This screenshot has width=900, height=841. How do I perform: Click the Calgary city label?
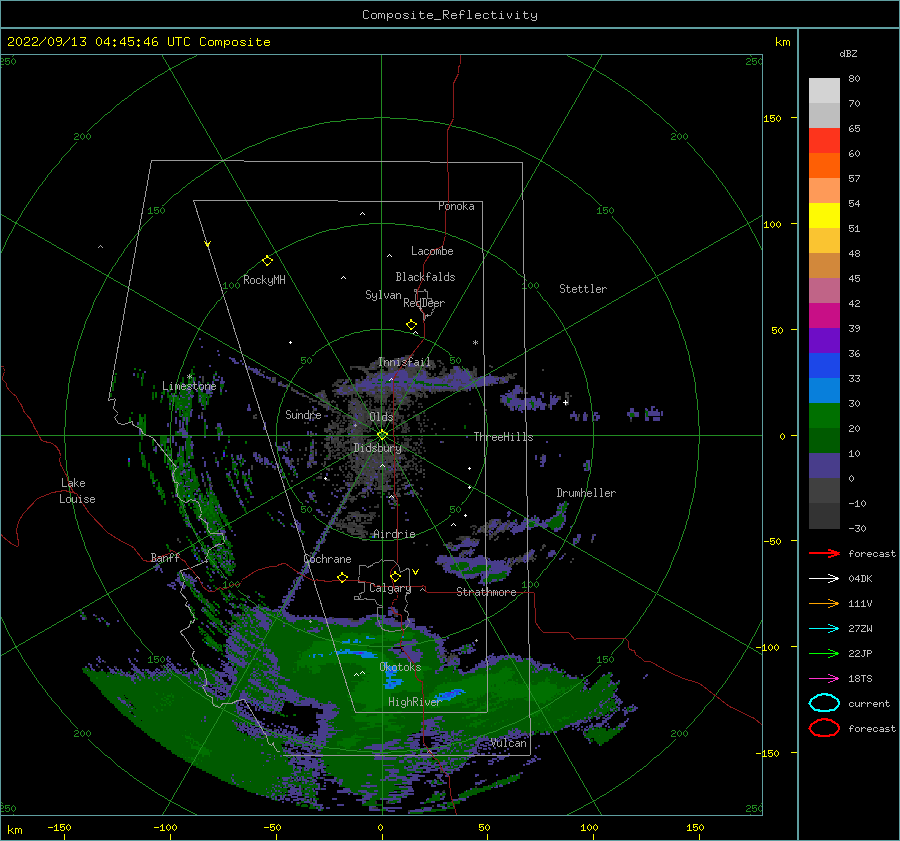pos(390,588)
